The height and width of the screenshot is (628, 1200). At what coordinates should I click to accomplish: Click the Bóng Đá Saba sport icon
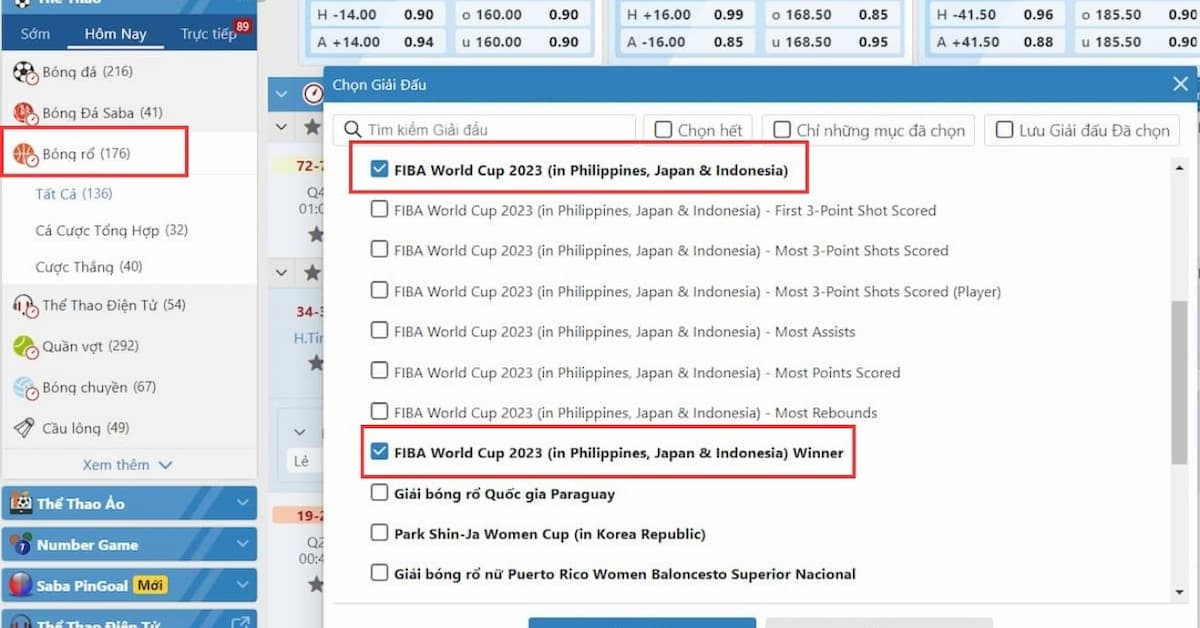click(23, 112)
